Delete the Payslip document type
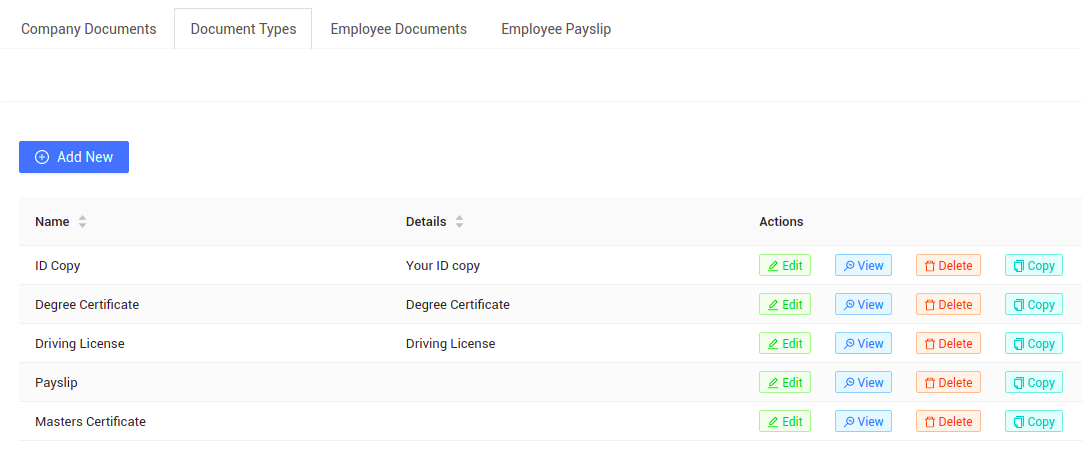Viewport: 1082px width, 456px height. point(948,382)
